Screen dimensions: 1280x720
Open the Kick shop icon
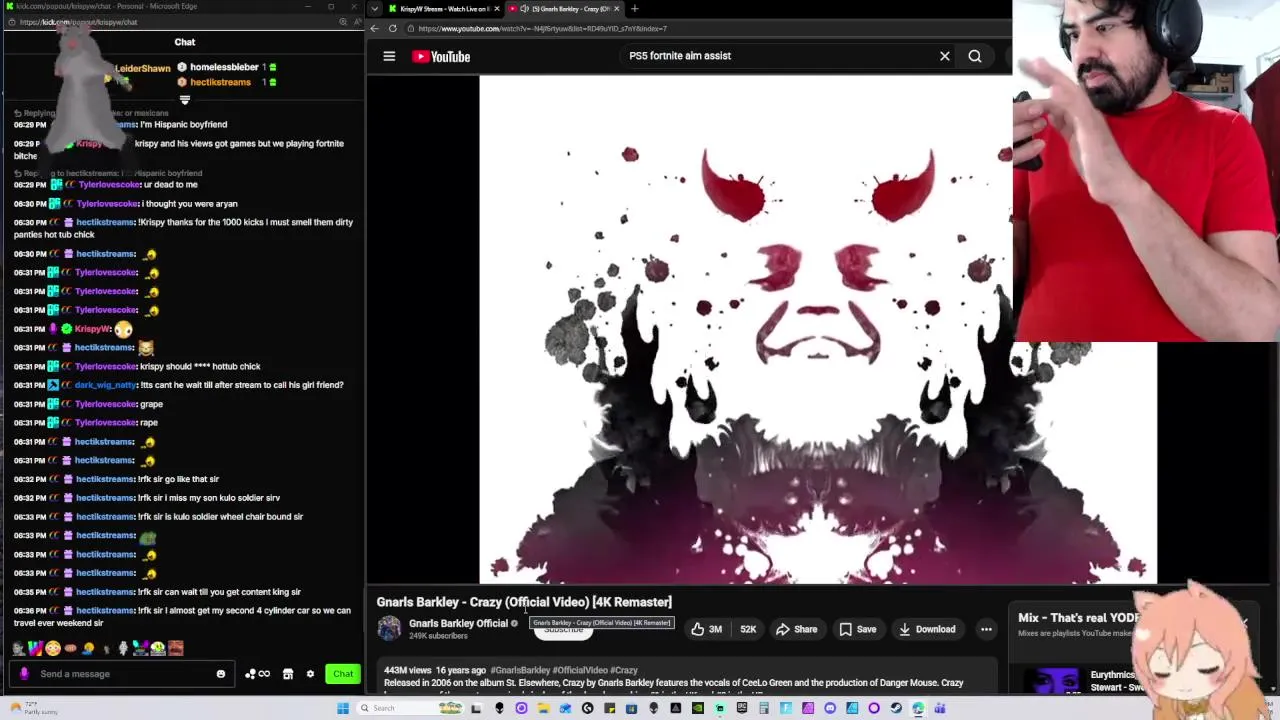tap(287, 674)
